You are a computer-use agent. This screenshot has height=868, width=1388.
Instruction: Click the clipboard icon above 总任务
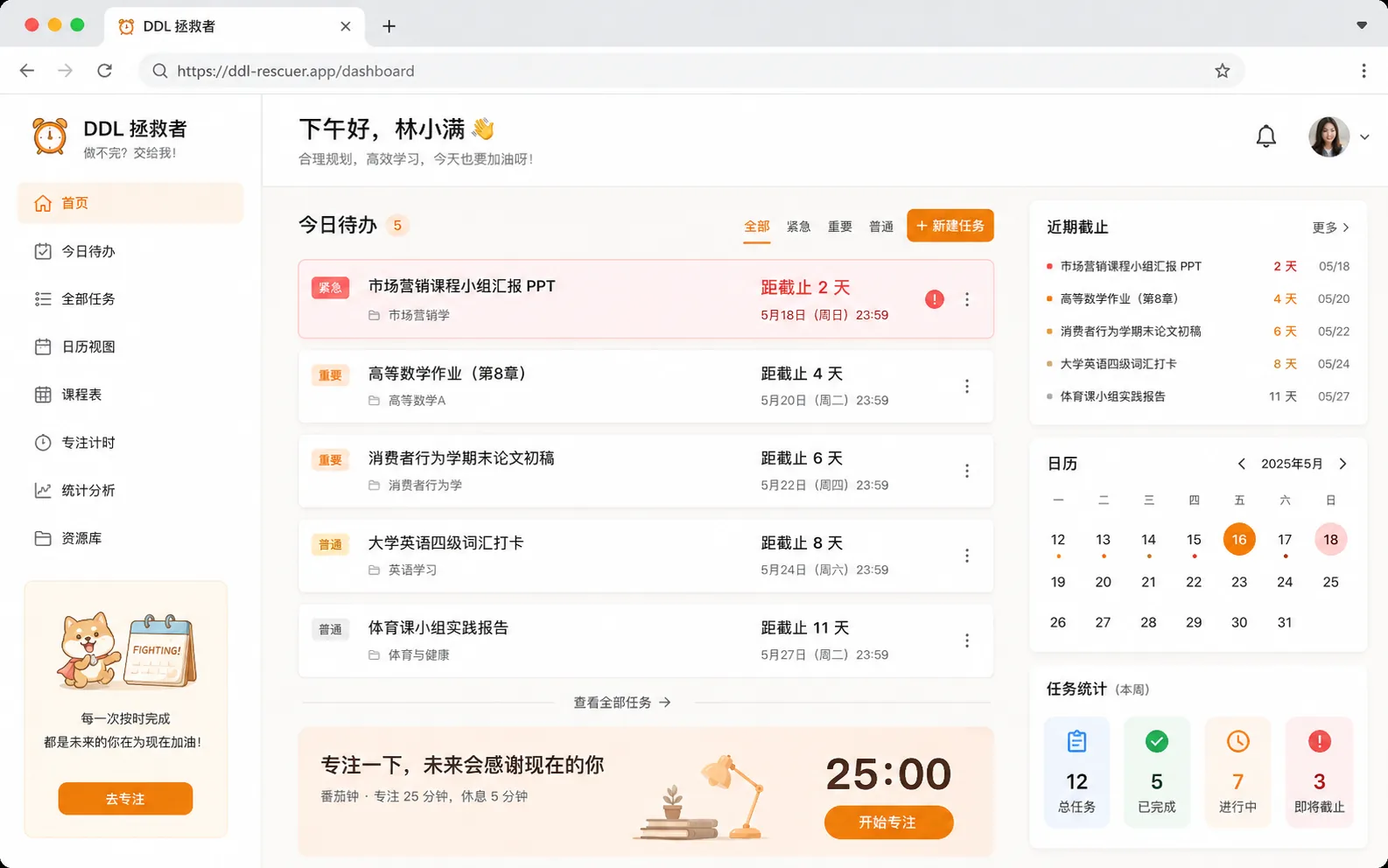[x=1076, y=742]
